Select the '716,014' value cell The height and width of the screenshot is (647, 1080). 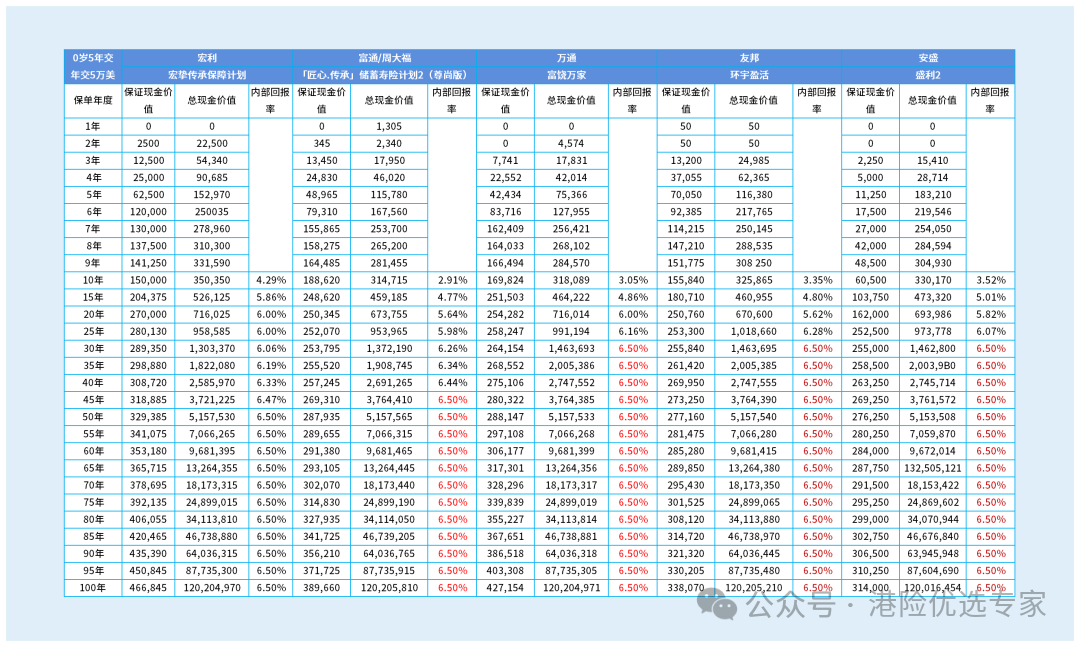(x=571, y=314)
